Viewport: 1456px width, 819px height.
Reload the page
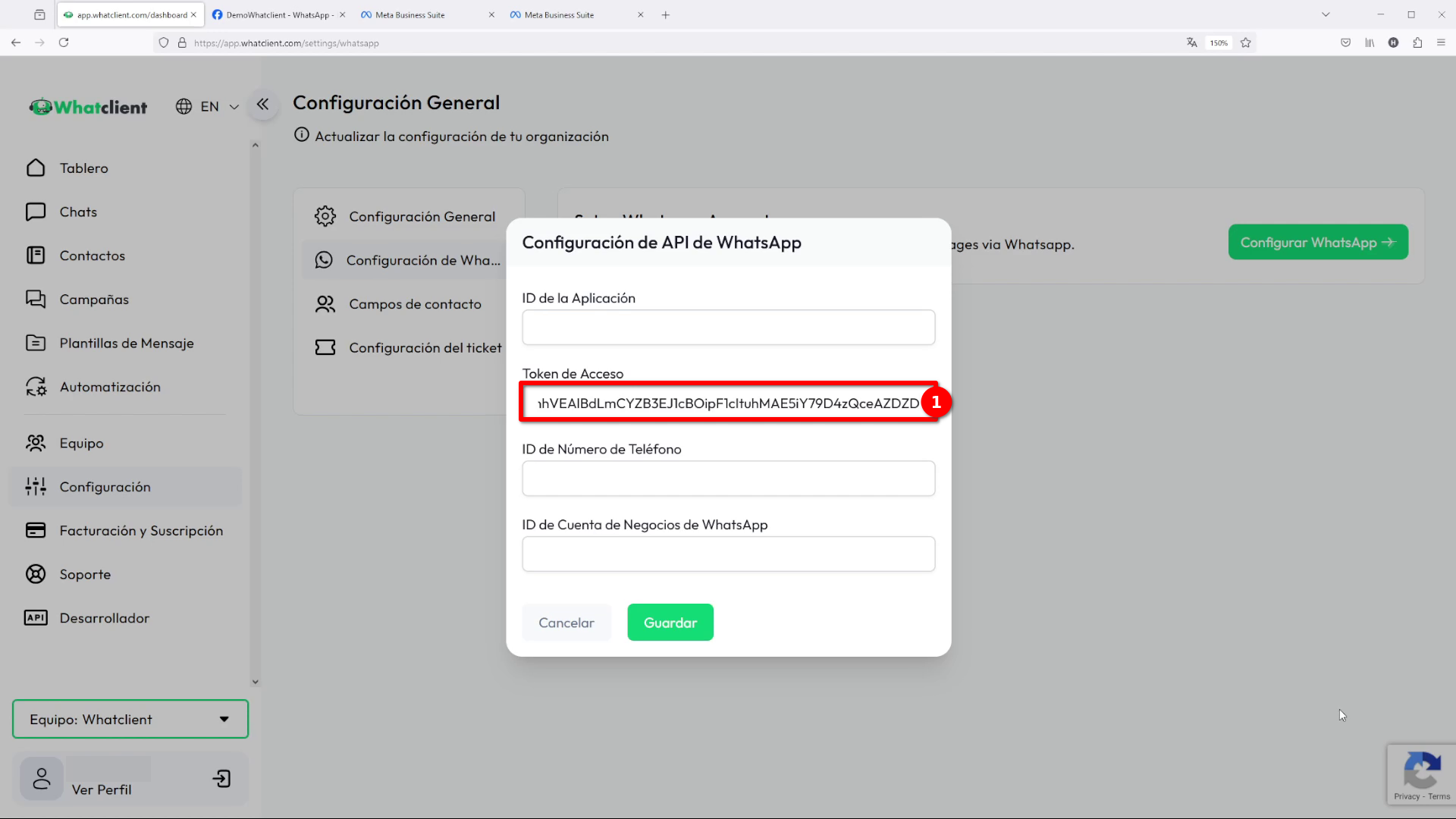pos(64,43)
